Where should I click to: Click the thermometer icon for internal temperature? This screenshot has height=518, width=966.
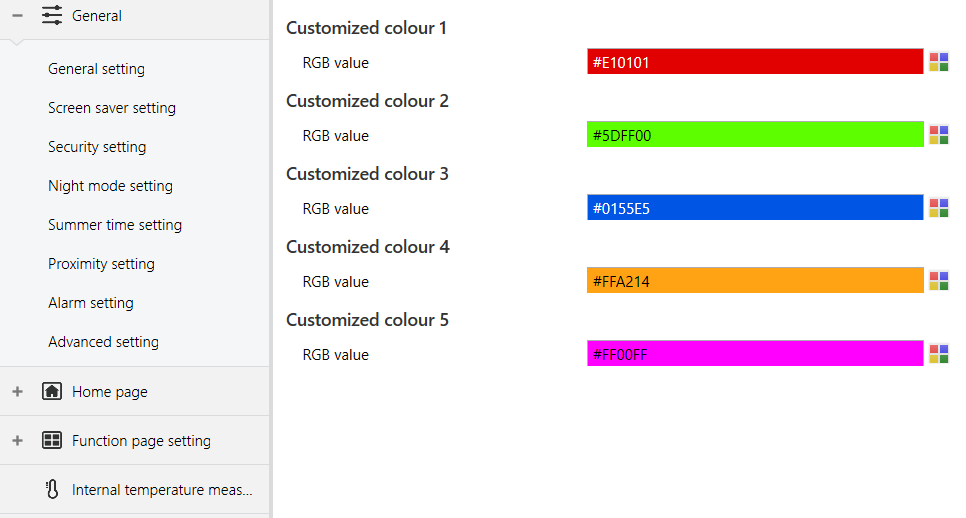point(52,489)
